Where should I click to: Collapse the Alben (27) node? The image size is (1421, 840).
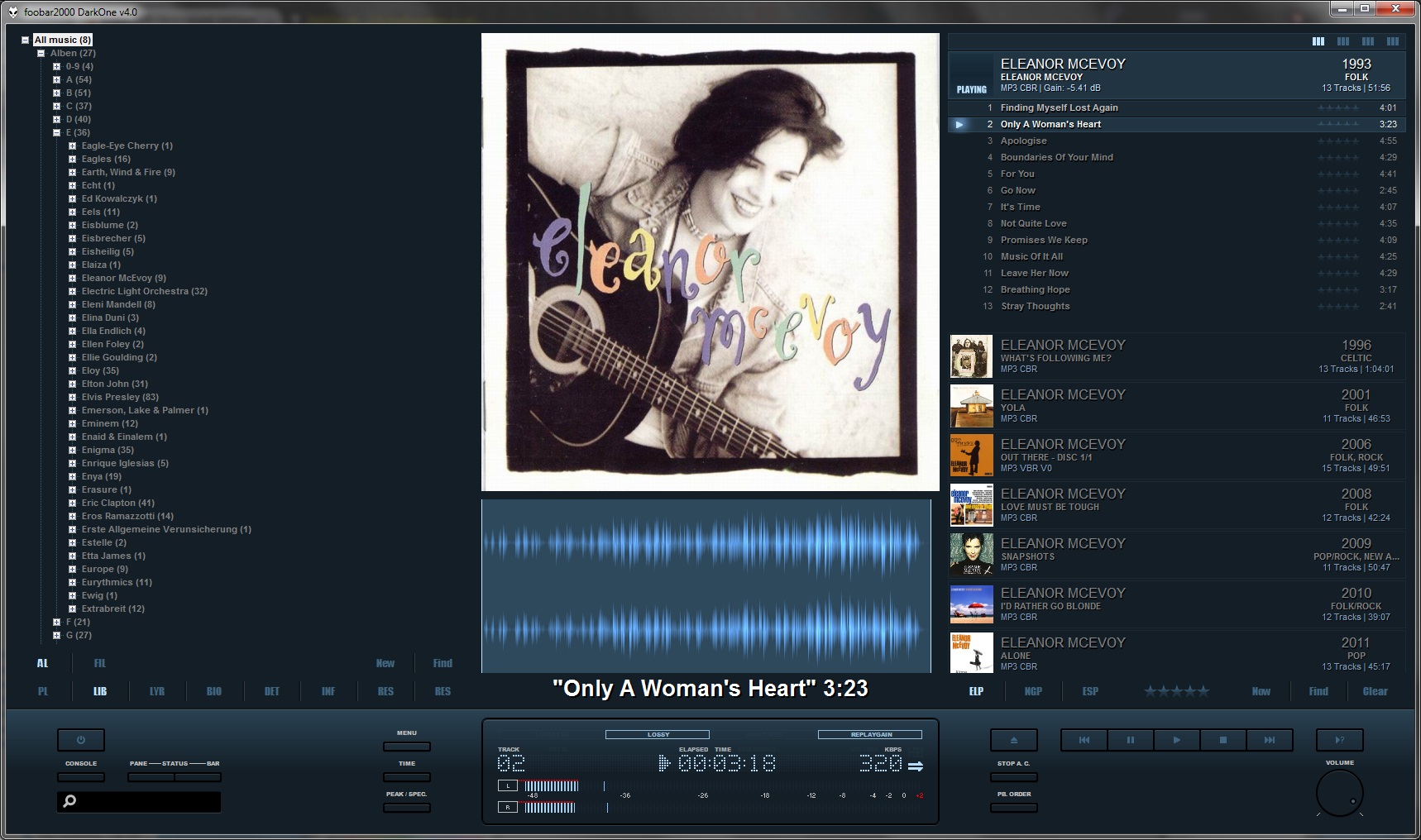(41, 53)
